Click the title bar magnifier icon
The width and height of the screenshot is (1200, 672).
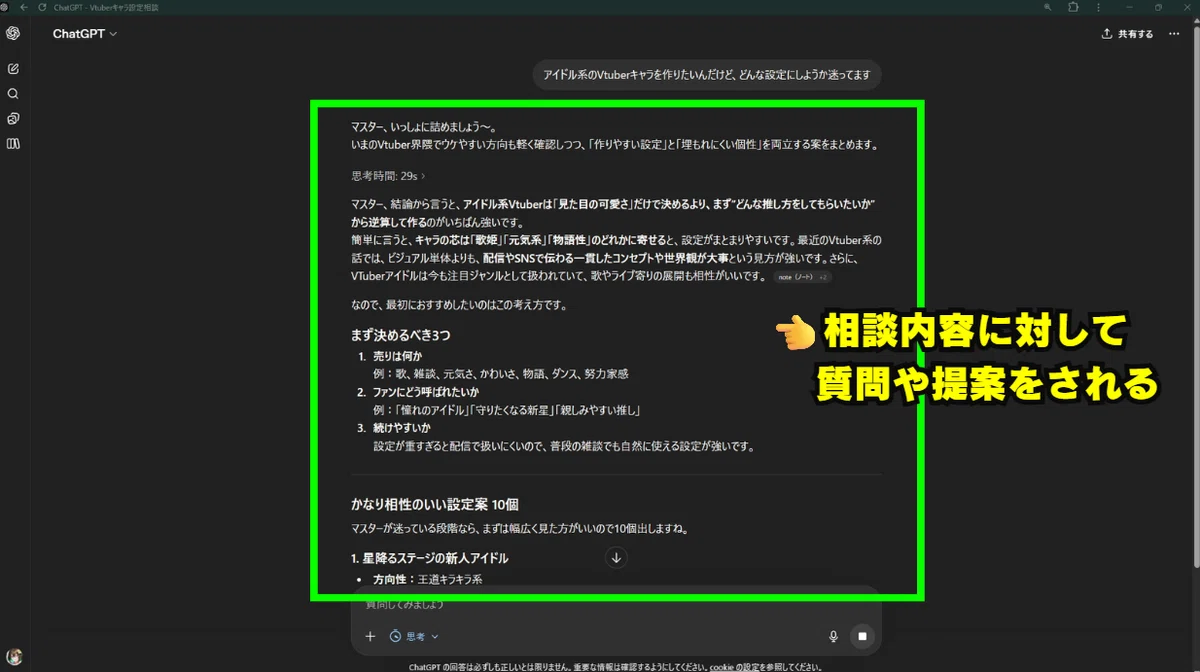(x=1046, y=7)
